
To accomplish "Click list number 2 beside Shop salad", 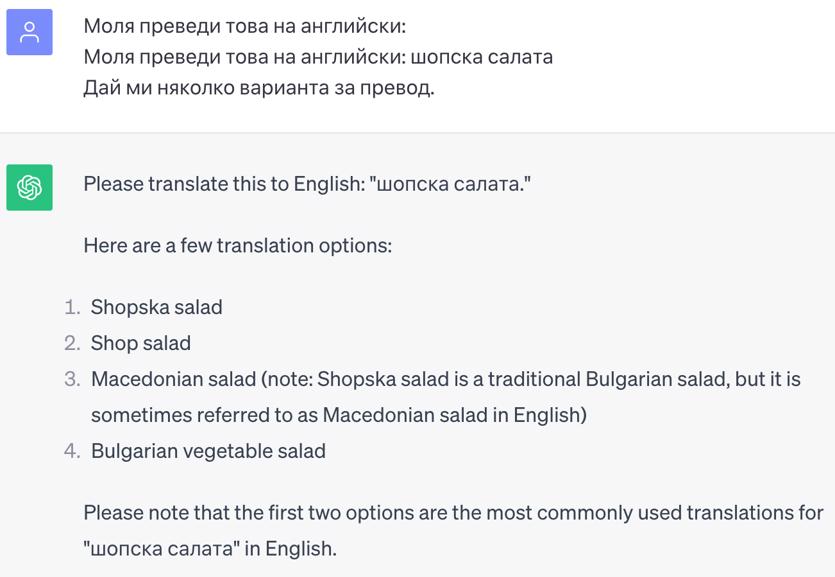I will pos(71,343).
